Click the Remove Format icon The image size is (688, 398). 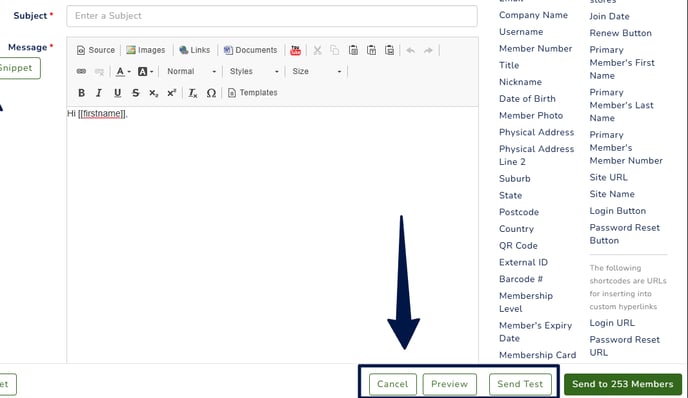click(193, 93)
